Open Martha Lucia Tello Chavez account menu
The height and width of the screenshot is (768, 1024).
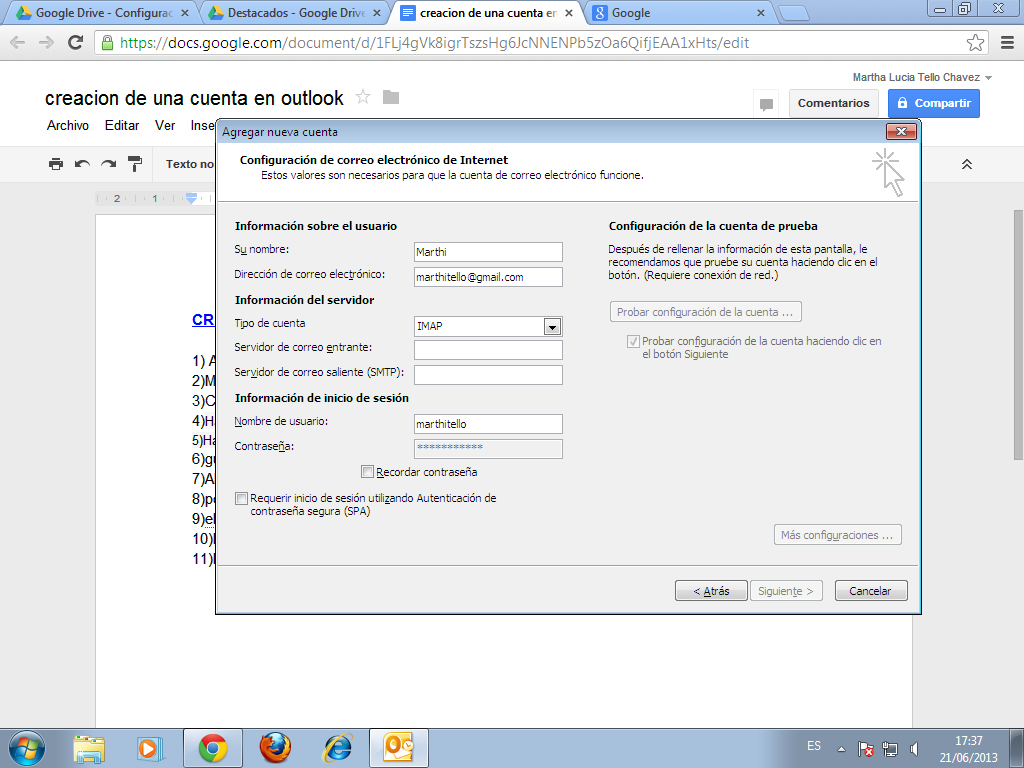click(922, 77)
